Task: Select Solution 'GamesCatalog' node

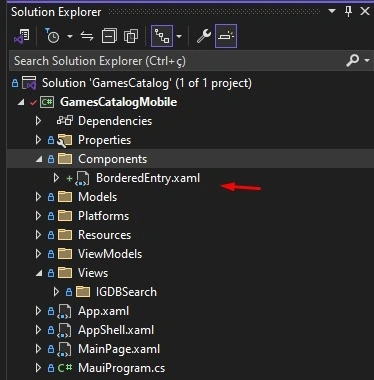Action: point(147,83)
